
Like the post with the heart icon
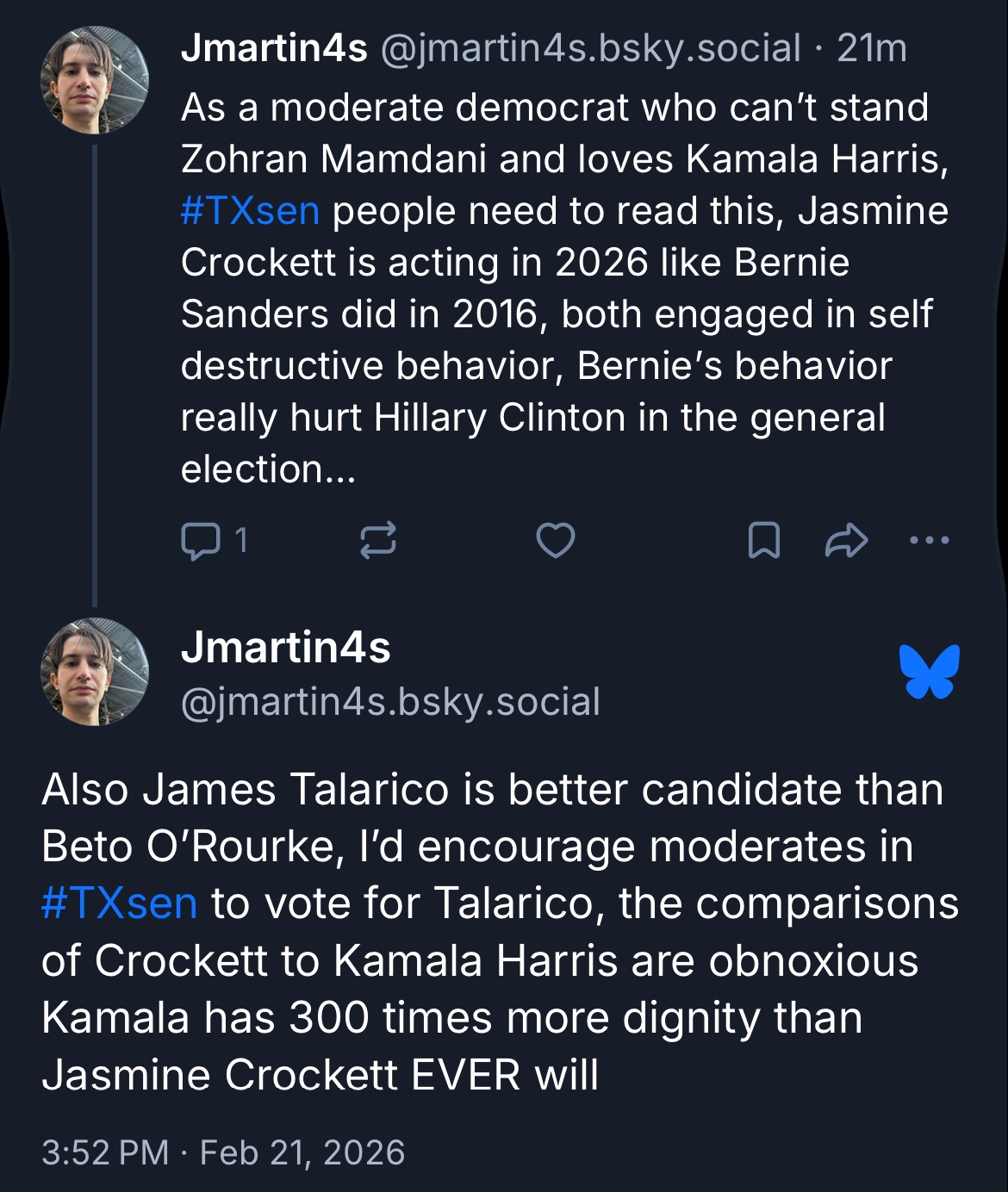556,541
